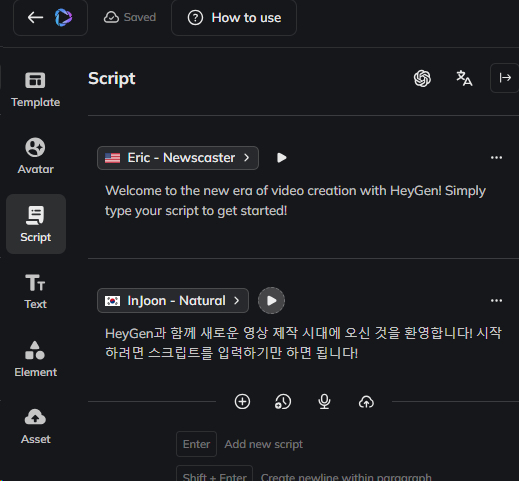The image size is (519, 481).
Task: Collapse the Script panel with arrow icon
Action: (x=505, y=78)
